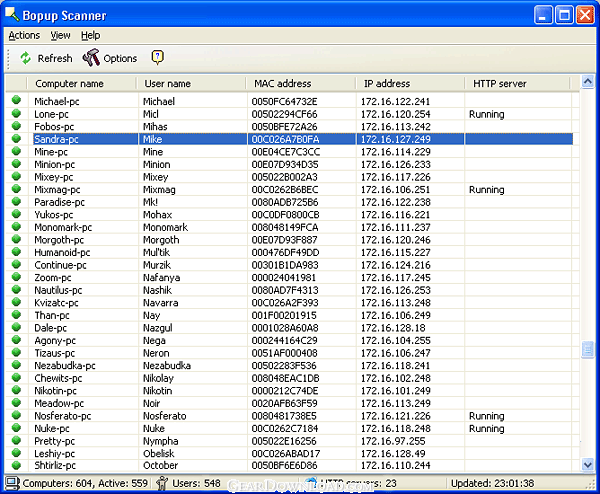This screenshot has height=494, width=600.
Task: Click the users icon in status bar
Action: [x=162, y=483]
